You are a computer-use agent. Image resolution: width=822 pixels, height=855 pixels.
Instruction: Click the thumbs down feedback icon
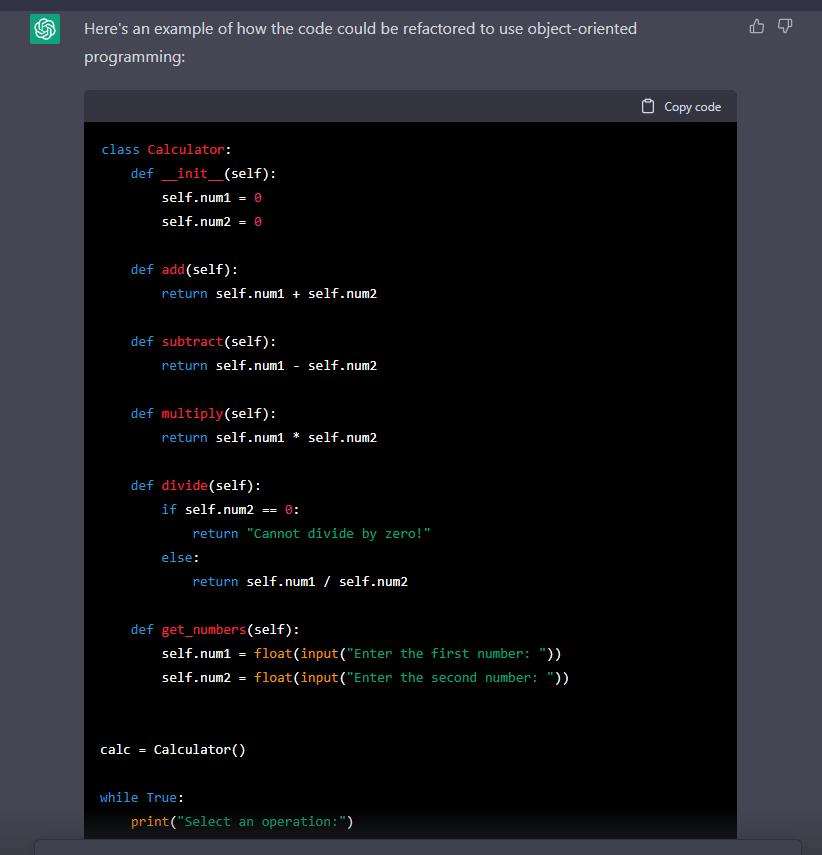pos(785,26)
